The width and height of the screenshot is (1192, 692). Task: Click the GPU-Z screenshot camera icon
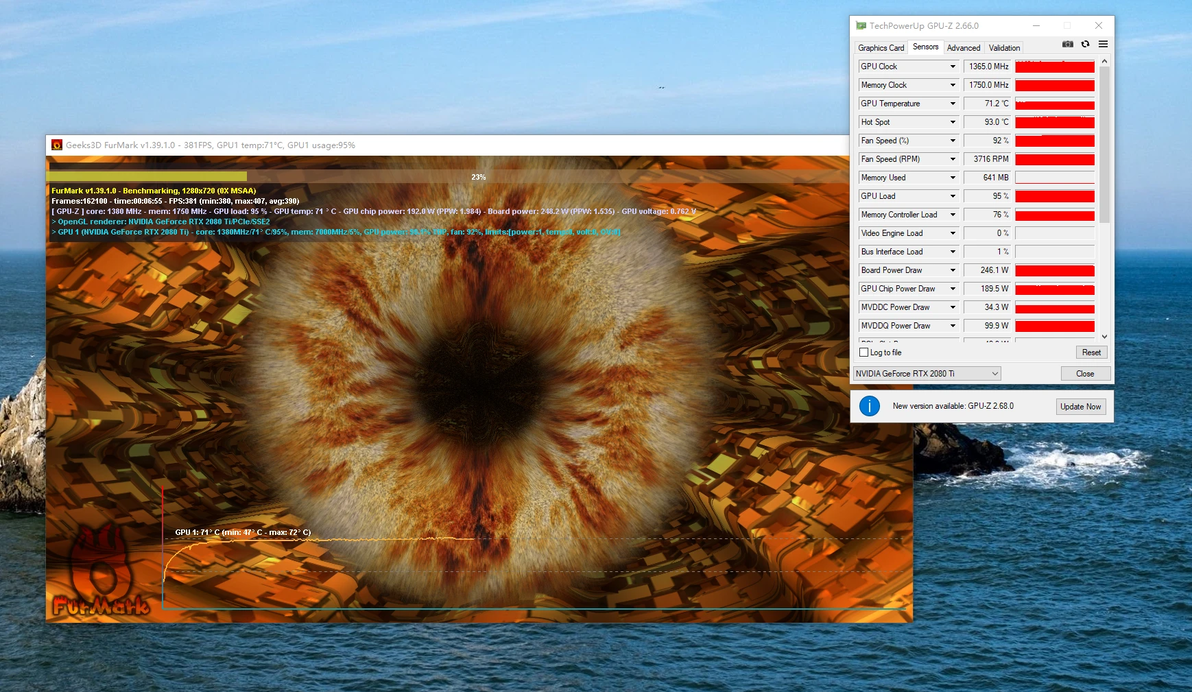click(x=1067, y=44)
